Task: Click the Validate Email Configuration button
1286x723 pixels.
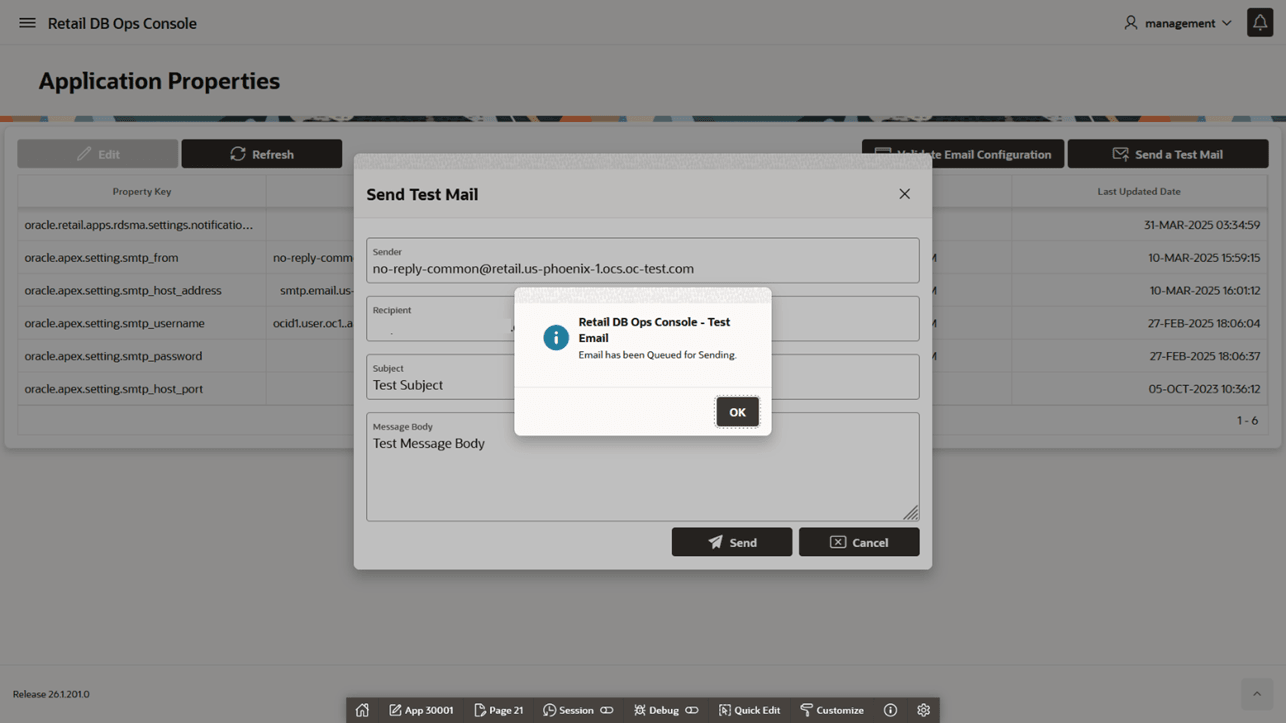Action: pos(963,154)
